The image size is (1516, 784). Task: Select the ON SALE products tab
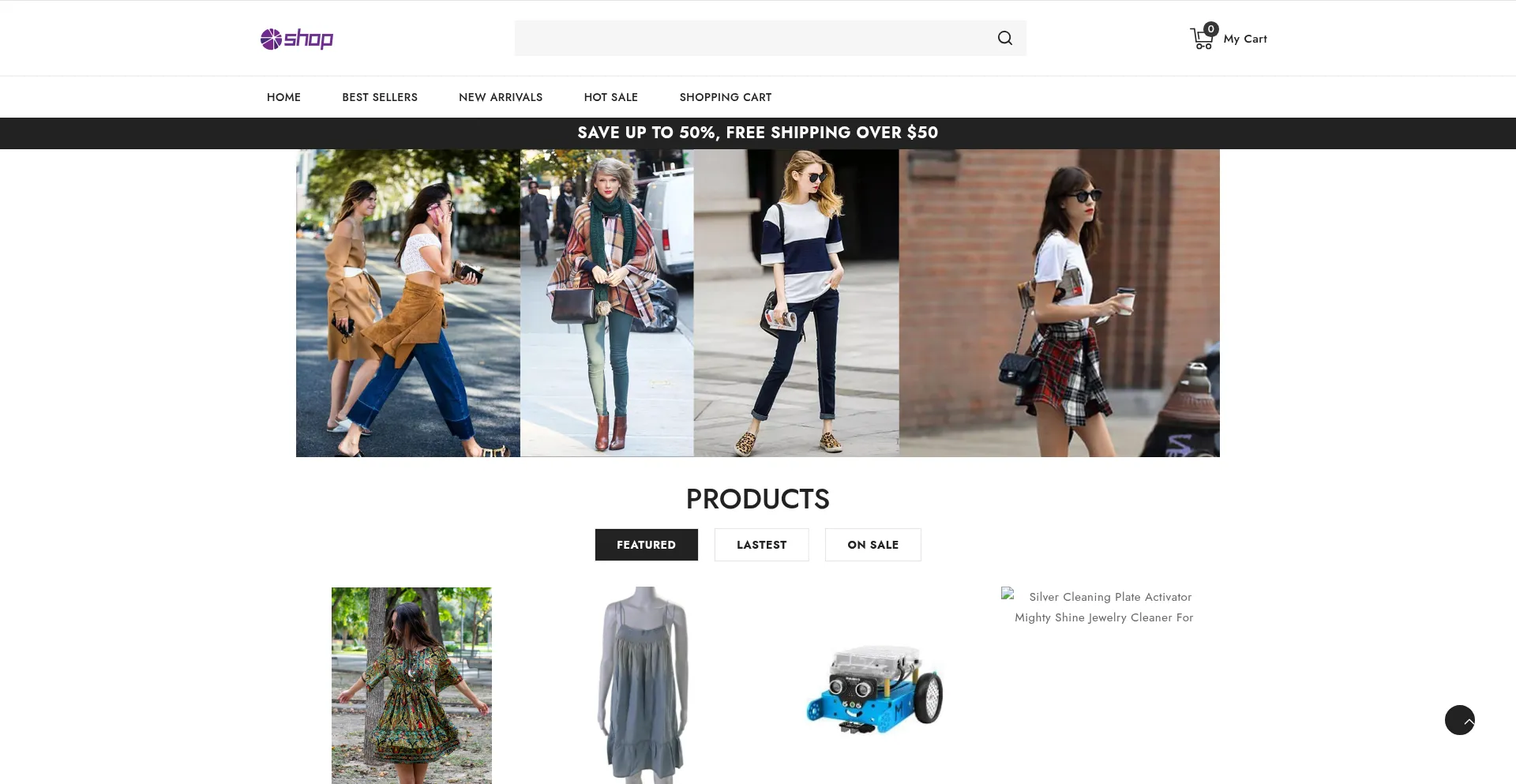tap(872, 545)
